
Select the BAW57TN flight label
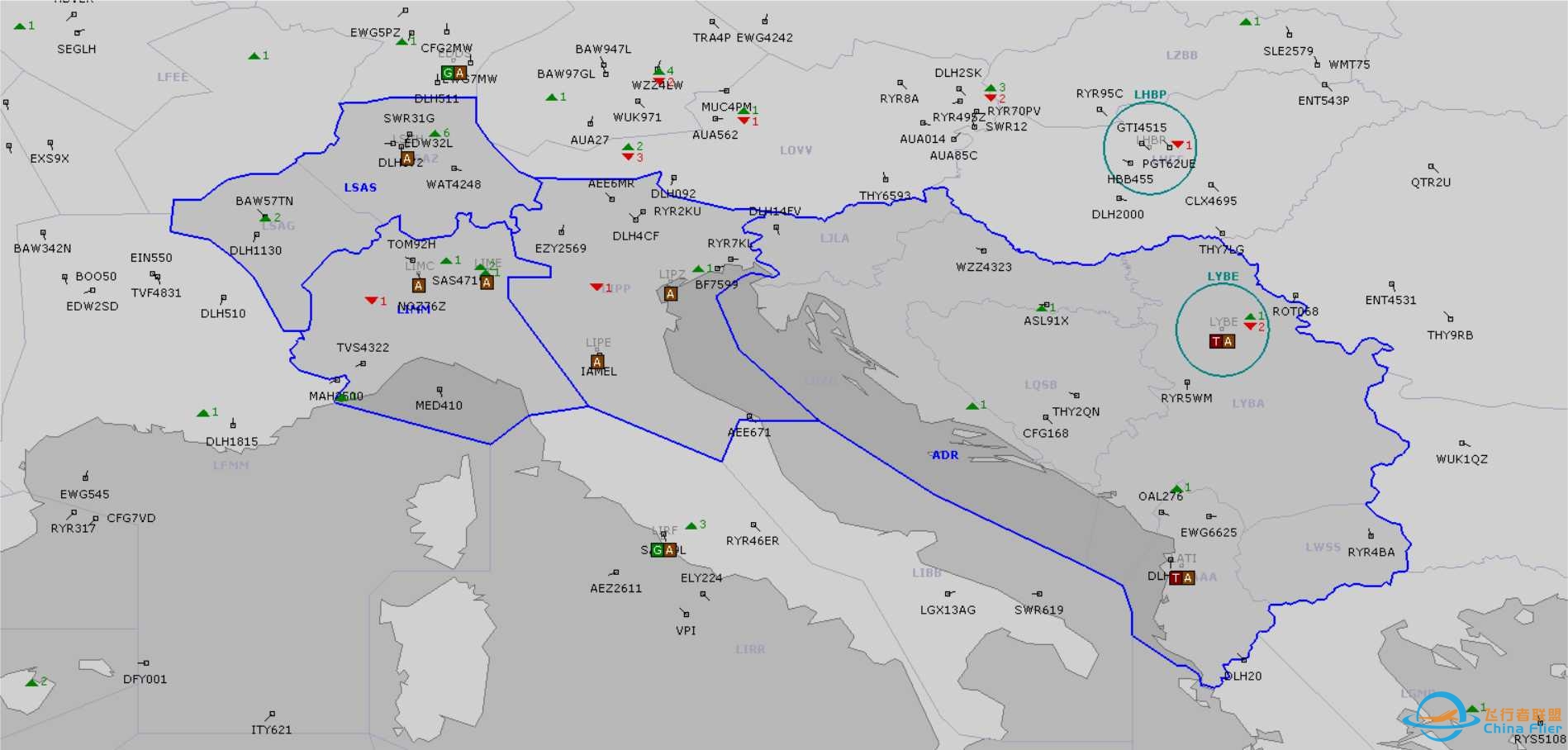[264, 201]
